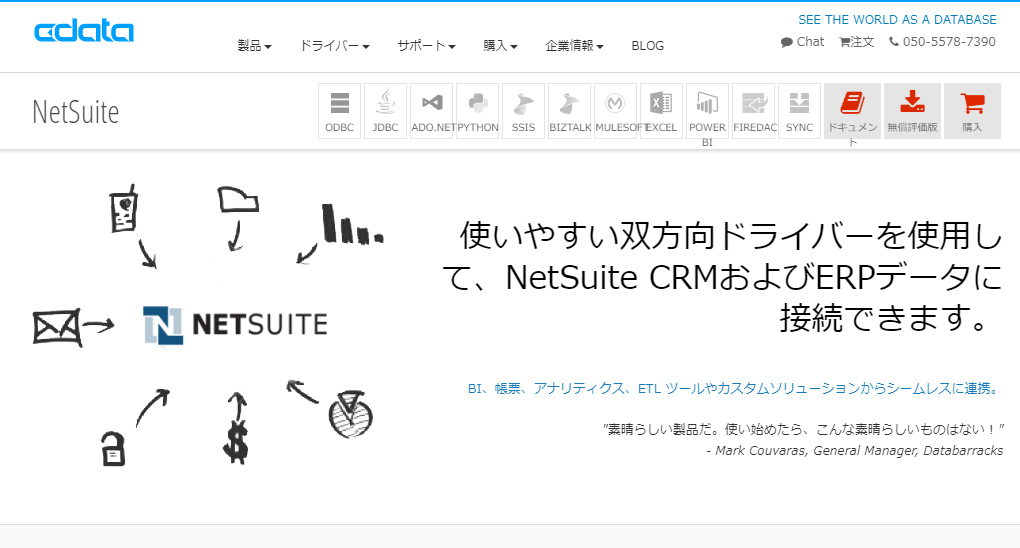Start a Chat conversation
The width and height of the screenshot is (1020, 548).
point(803,42)
